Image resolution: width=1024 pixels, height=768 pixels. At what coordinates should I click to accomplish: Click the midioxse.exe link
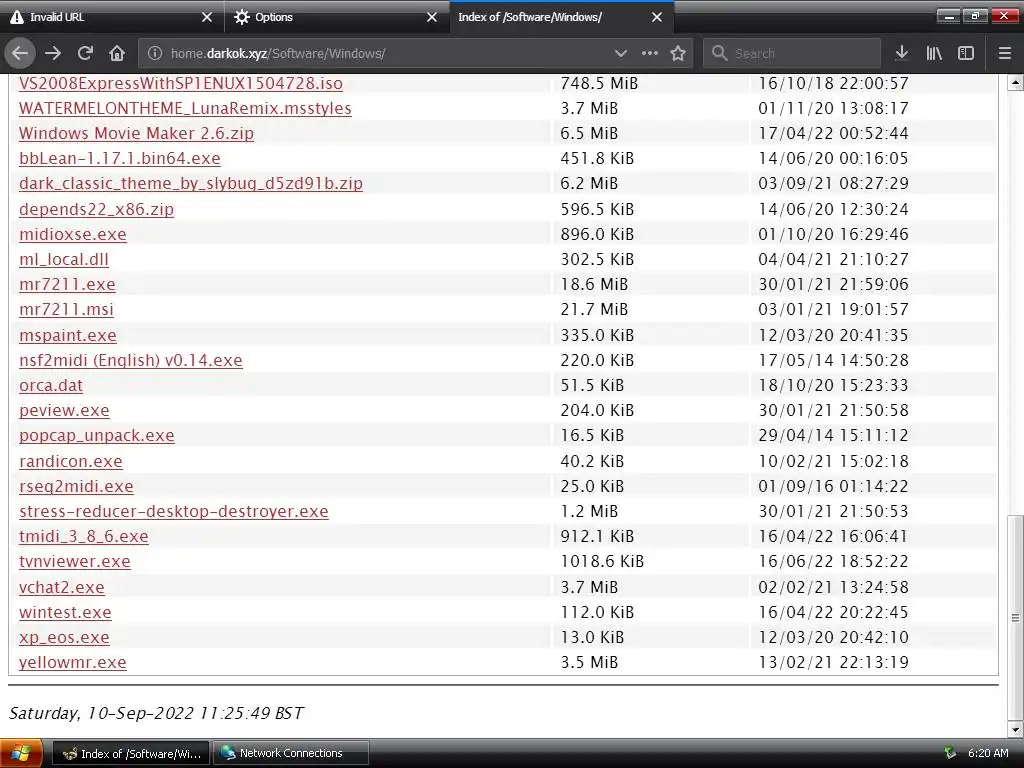(x=72, y=234)
